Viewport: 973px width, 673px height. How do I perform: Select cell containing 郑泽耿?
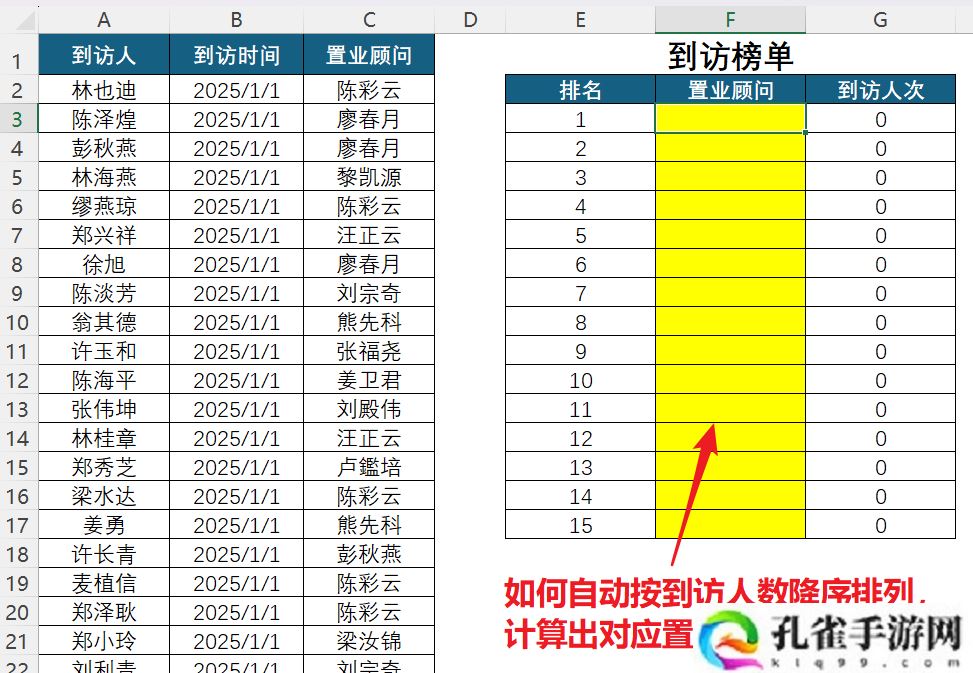104,612
